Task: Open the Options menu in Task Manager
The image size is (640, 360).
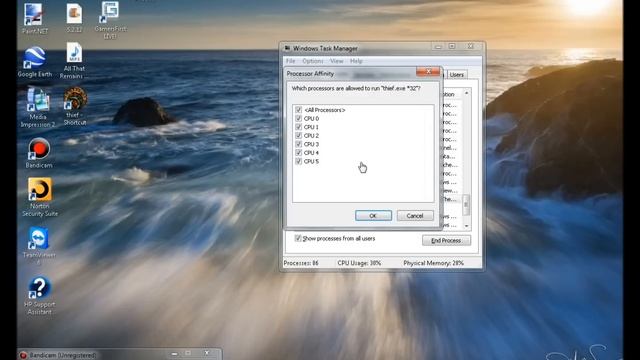Action: (313, 61)
